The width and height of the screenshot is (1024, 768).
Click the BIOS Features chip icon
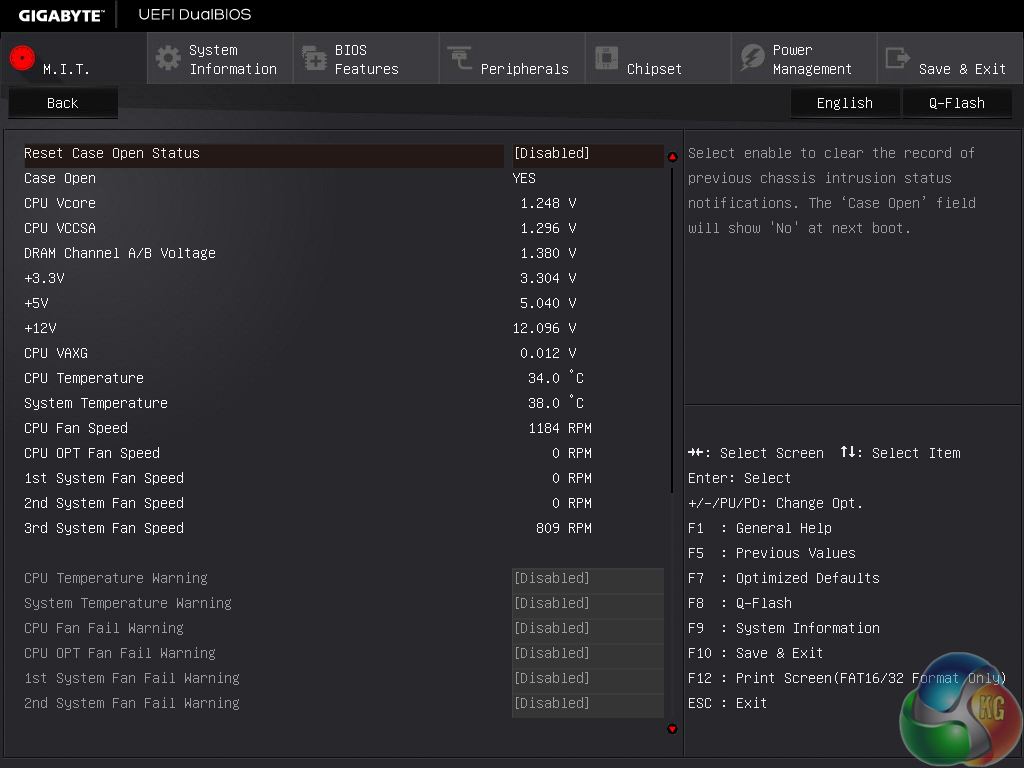pyautogui.click(x=314, y=58)
